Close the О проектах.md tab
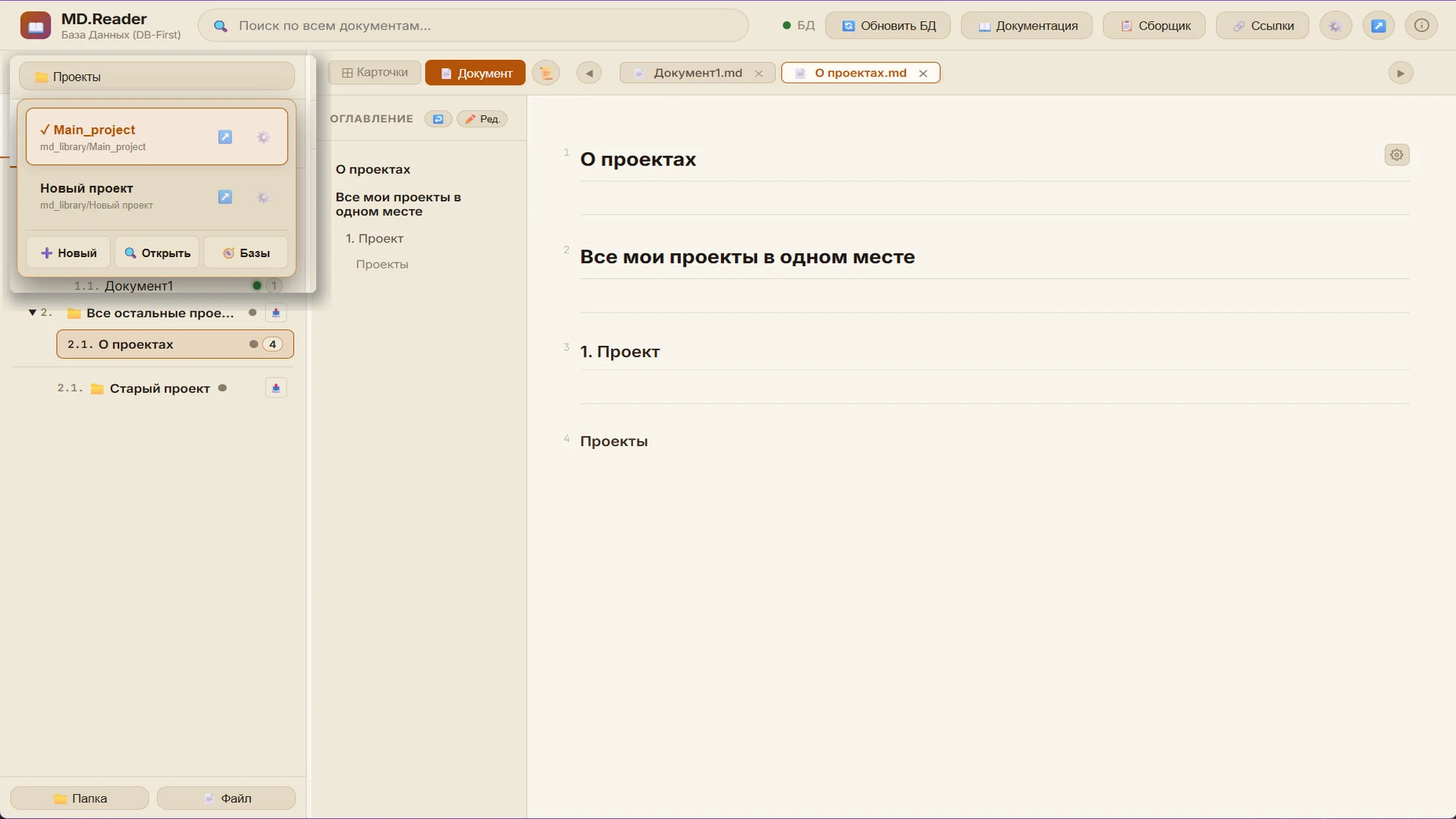Viewport: 1456px width, 819px height. 923,74
